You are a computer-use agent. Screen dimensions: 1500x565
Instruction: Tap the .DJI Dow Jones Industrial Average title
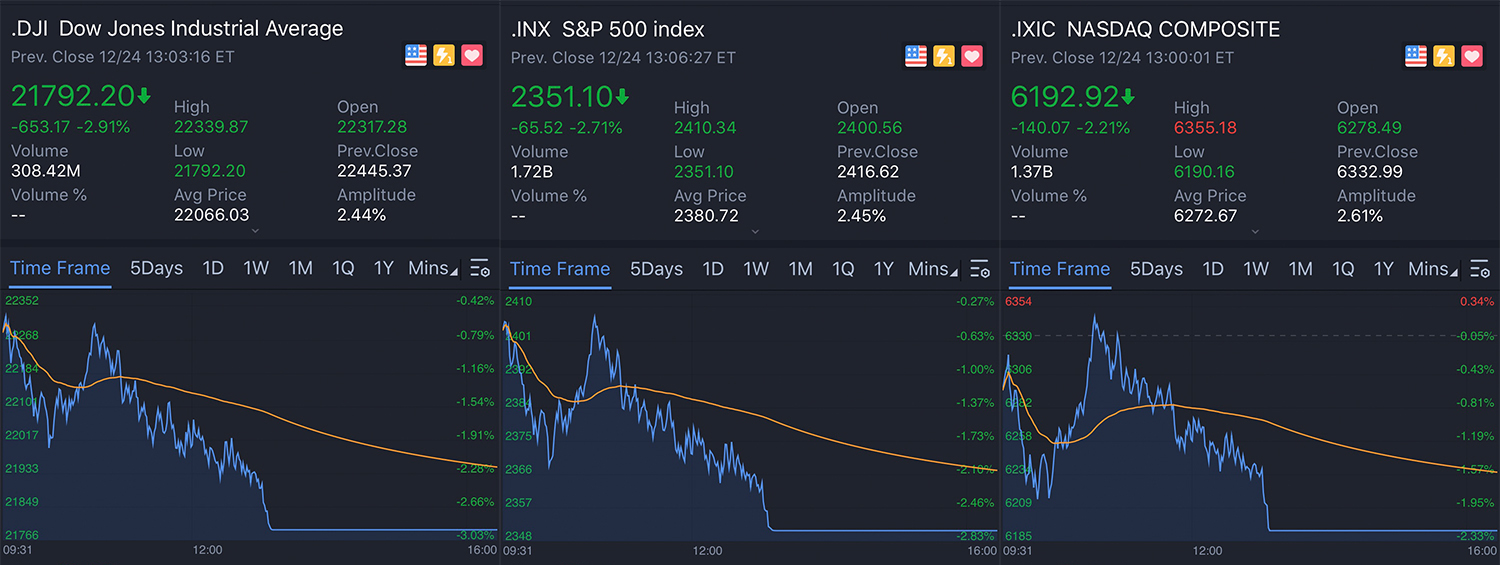(x=177, y=29)
